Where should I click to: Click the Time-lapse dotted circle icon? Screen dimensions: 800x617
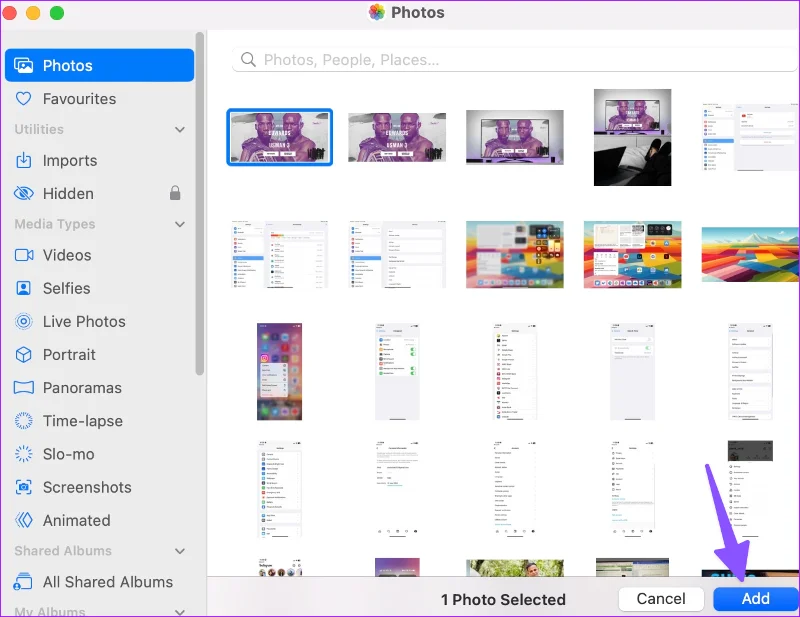[x=23, y=421]
